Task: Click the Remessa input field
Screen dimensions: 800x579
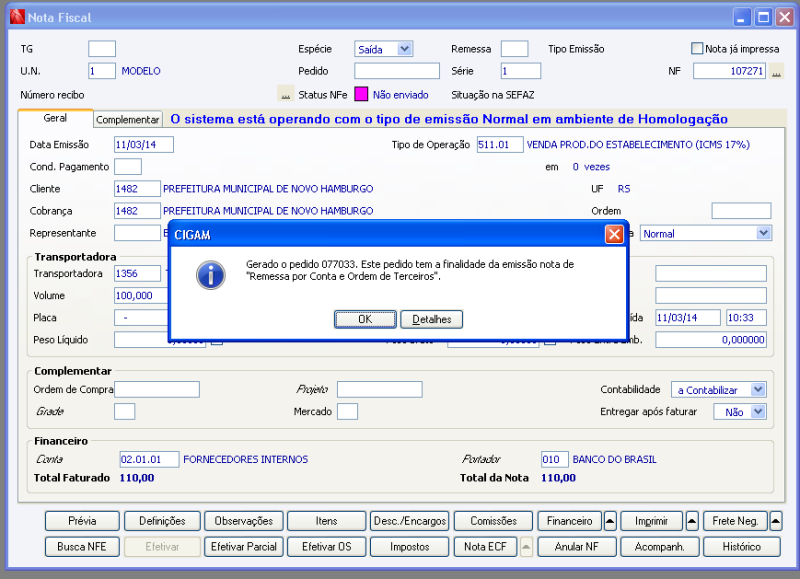Action: (x=514, y=49)
